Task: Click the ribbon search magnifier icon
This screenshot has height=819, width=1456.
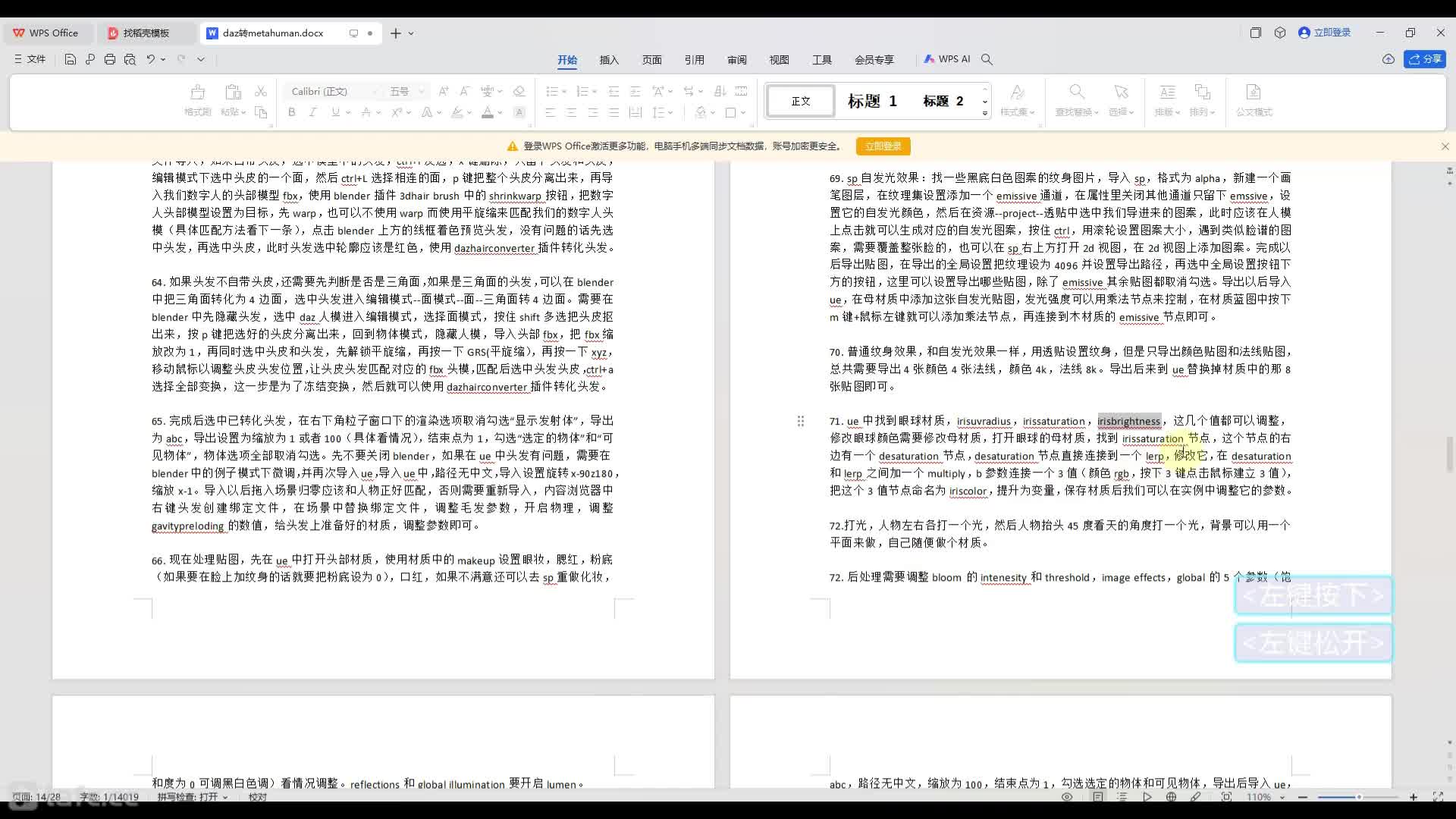Action: click(x=987, y=59)
